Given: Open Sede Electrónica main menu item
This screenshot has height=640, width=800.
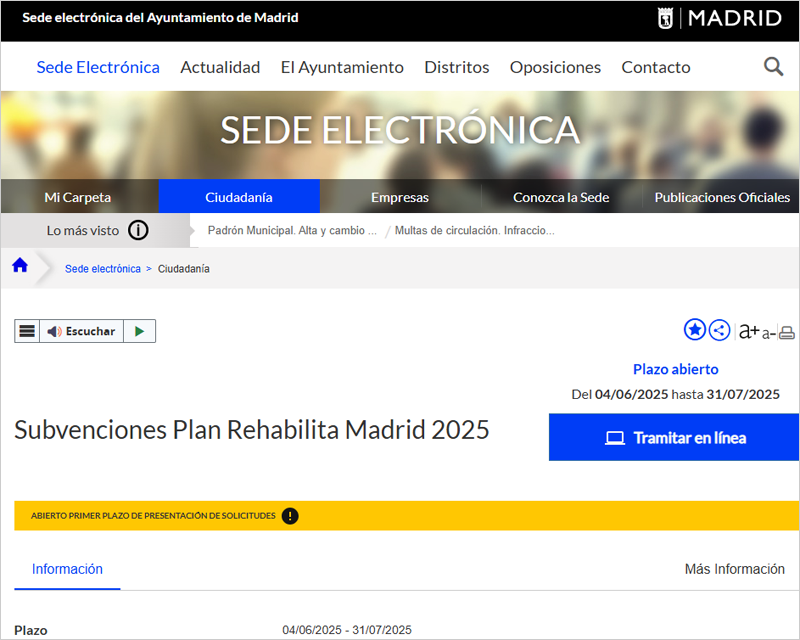Looking at the screenshot, I should 98,67.
